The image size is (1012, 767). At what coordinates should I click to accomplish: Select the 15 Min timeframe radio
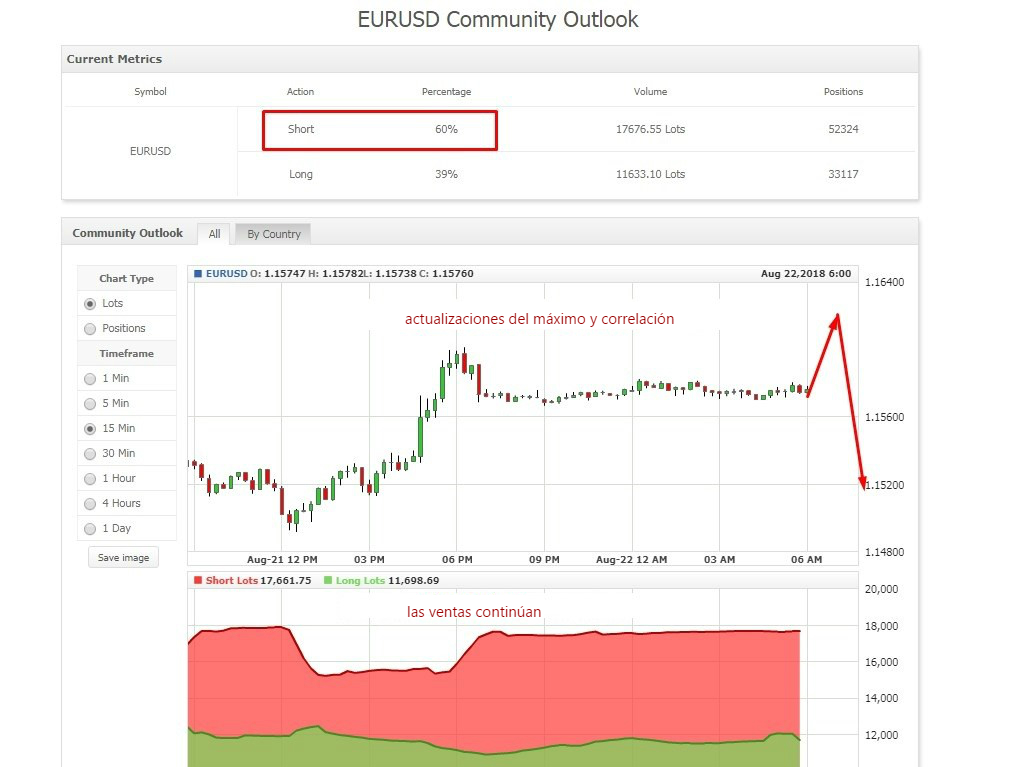pos(91,428)
